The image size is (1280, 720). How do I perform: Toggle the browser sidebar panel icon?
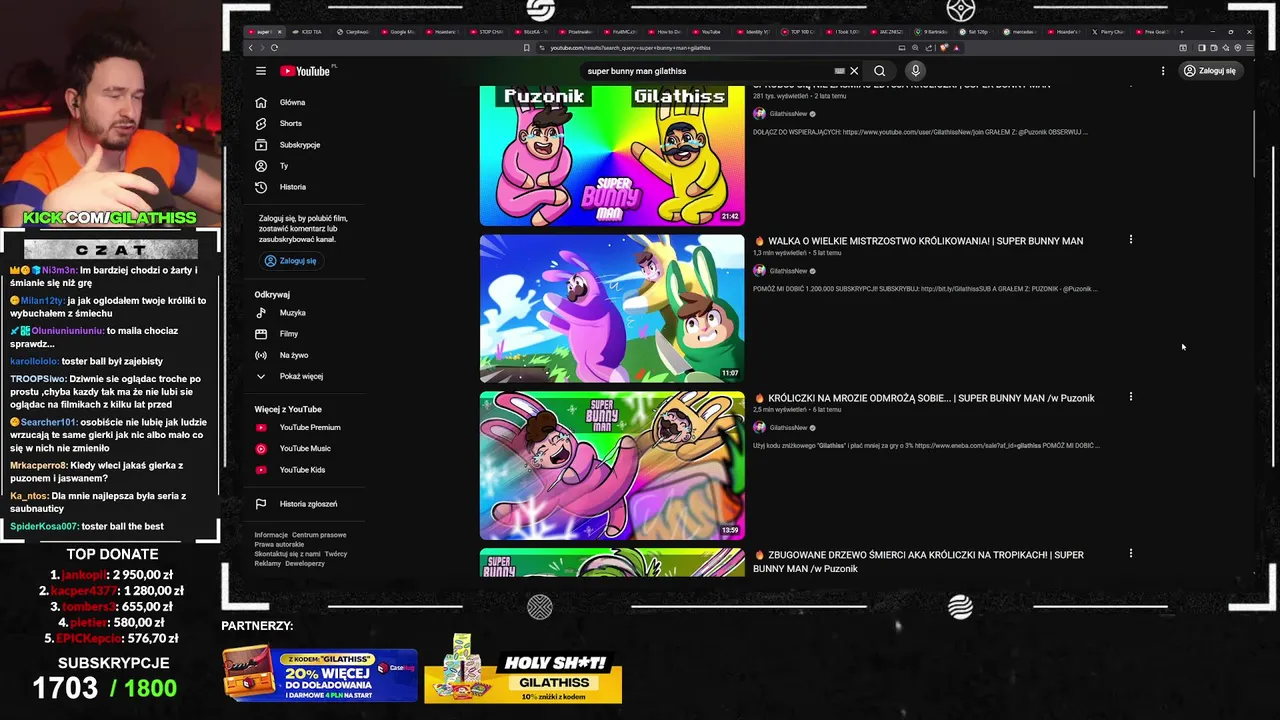1201,47
